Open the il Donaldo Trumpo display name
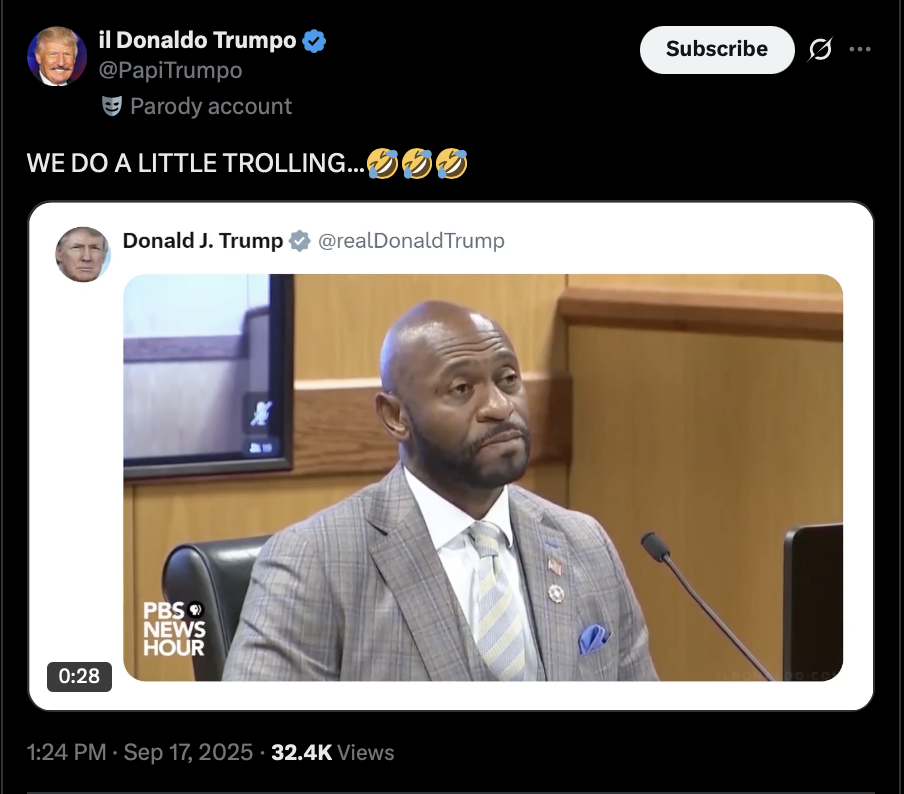Screen dimensions: 904x794 coord(197,40)
